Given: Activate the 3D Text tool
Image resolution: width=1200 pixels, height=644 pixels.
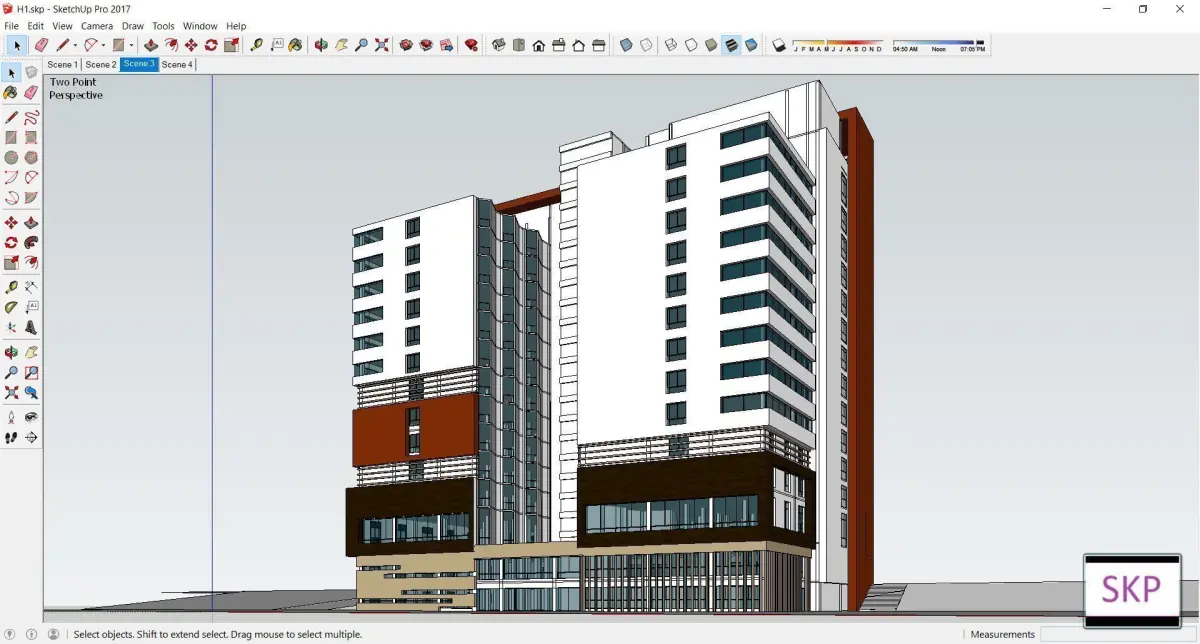Looking at the screenshot, I should click(31, 327).
